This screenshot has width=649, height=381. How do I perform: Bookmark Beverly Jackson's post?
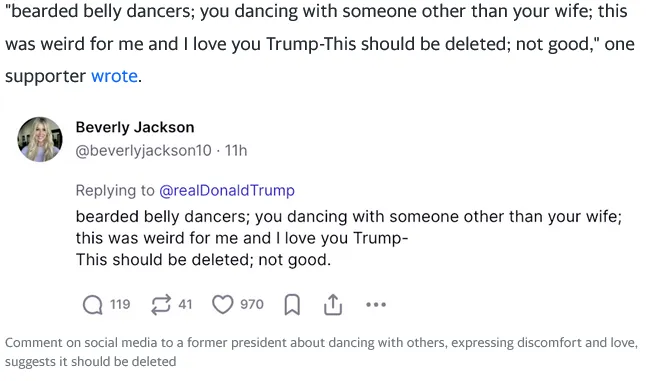click(292, 305)
